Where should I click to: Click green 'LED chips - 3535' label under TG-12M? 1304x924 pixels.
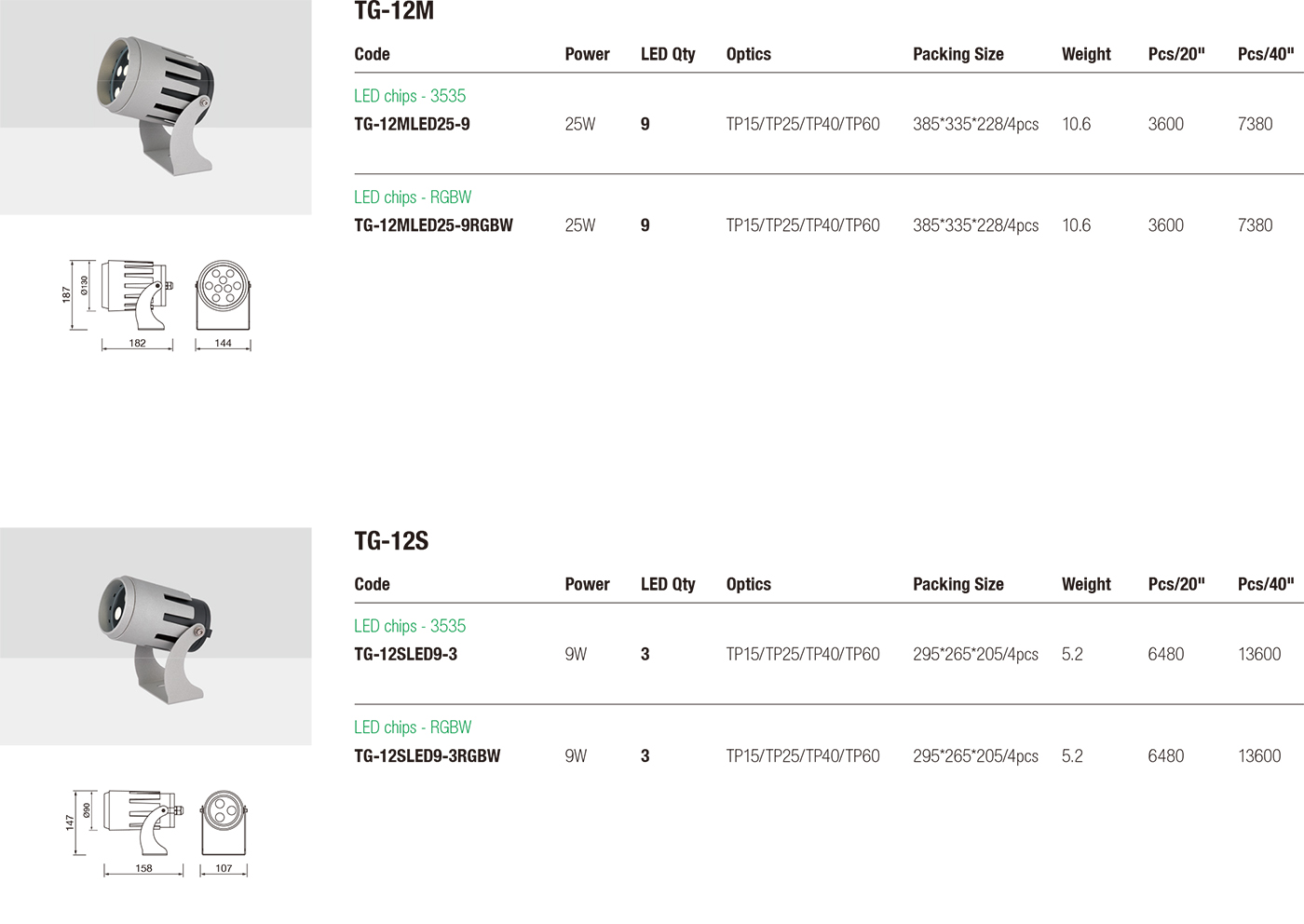410,96
